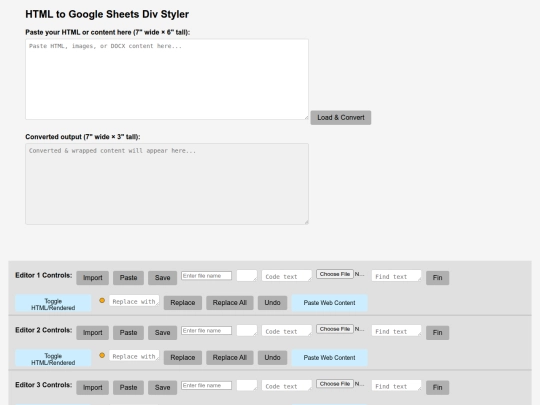
Task: Focus Editor 1 Find text field
Action: (396, 276)
